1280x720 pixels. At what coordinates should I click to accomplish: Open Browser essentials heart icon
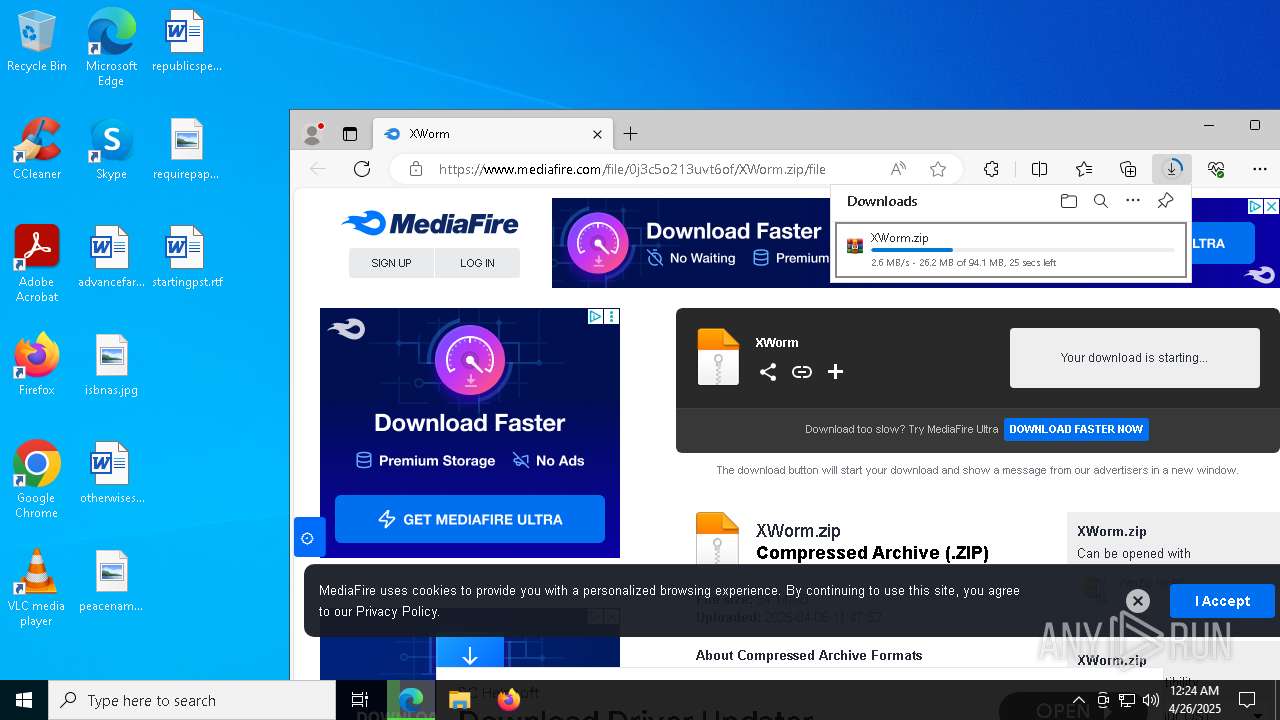(1216, 169)
